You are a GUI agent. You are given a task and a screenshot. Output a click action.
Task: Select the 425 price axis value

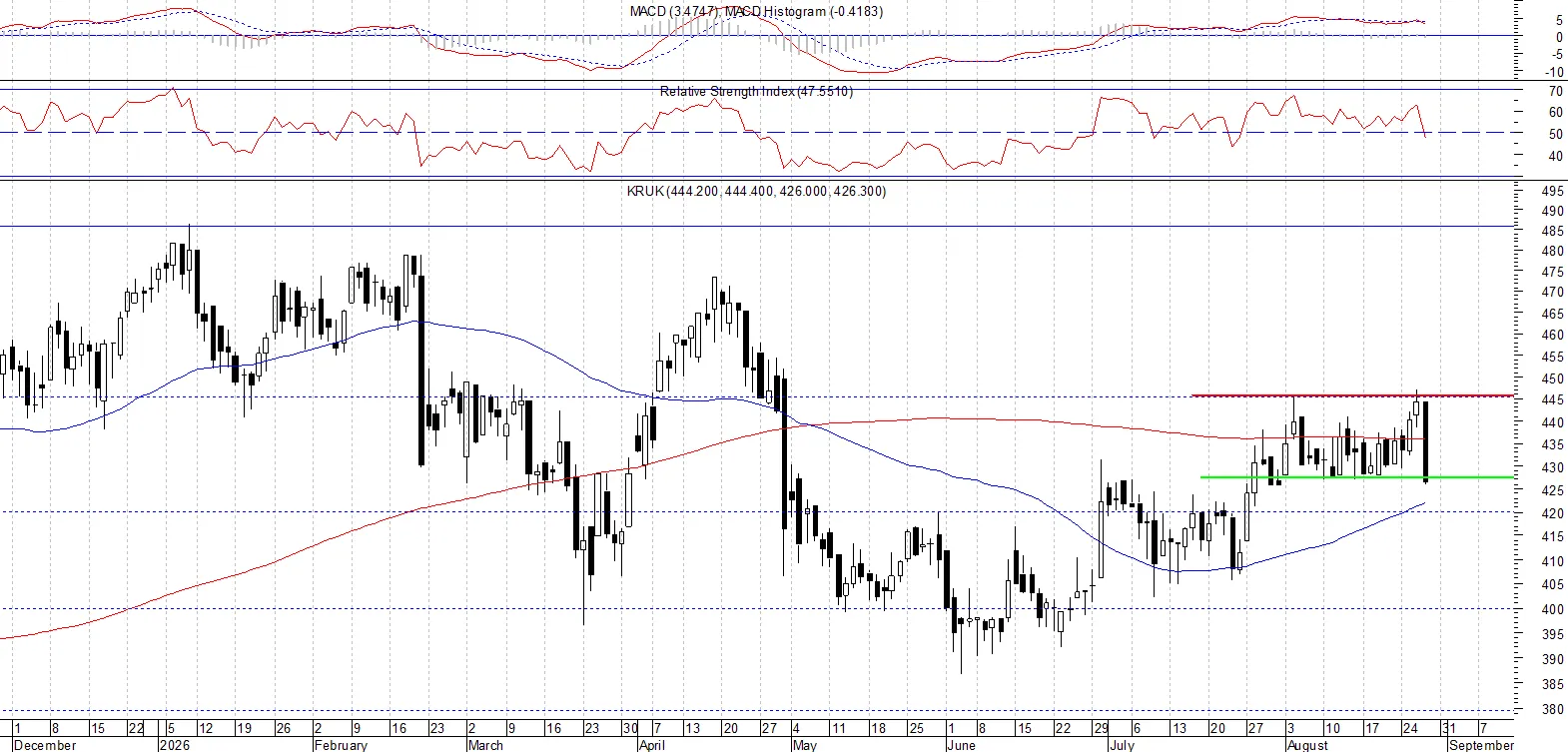coord(1552,490)
